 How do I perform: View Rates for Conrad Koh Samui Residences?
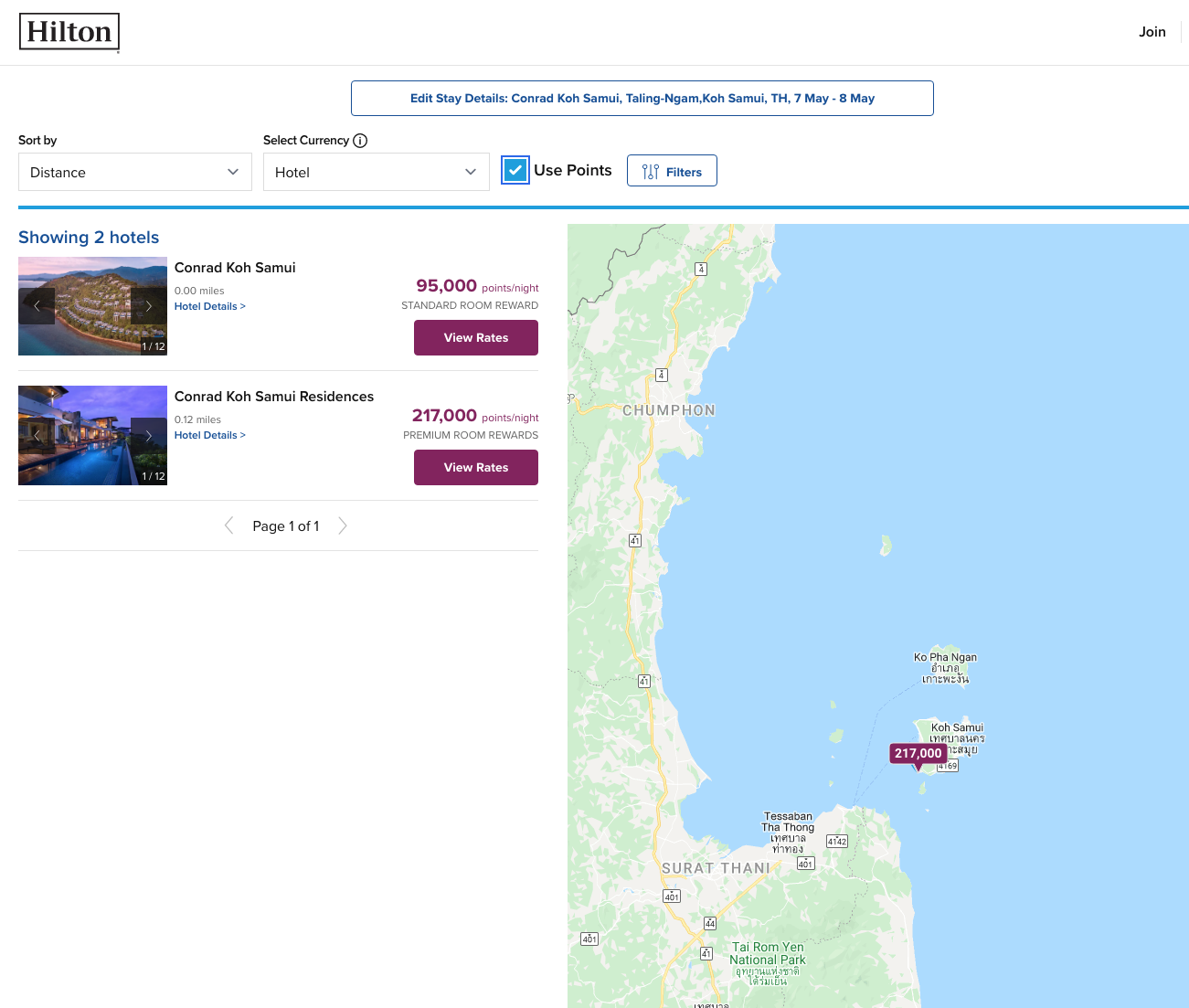coord(475,468)
